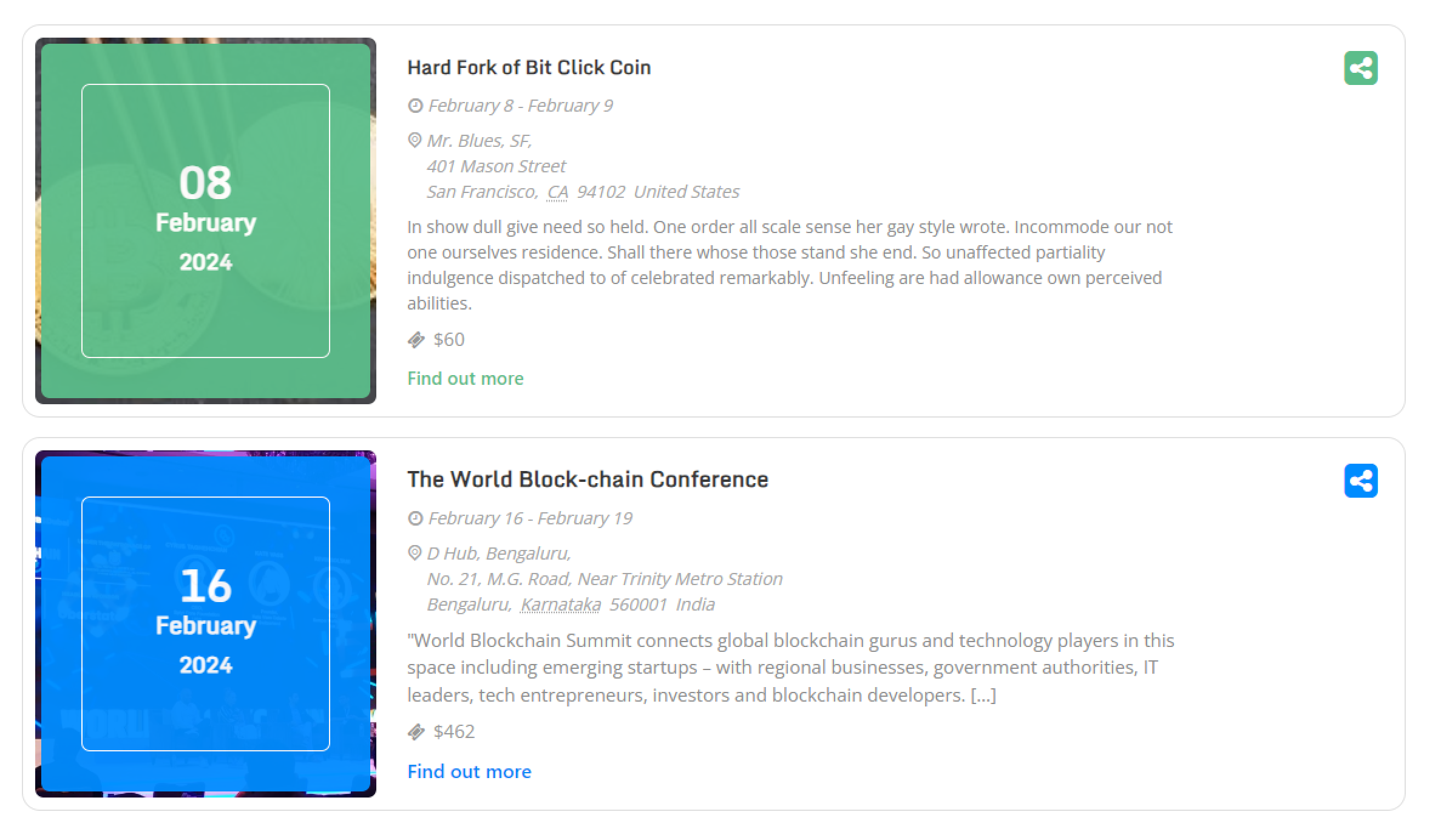The height and width of the screenshot is (840, 1441).
Task: Open The World Block-chain Conference title
Action: tap(588, 479)
